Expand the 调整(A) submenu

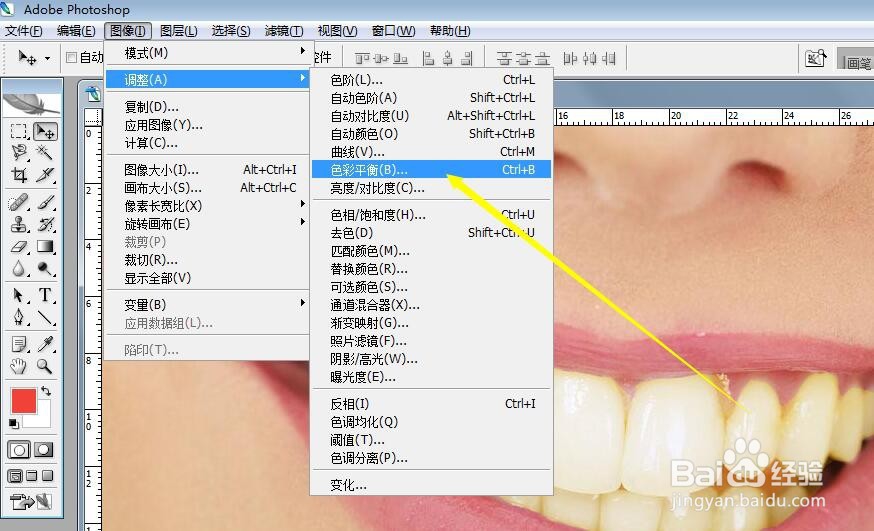pos(207,79)
